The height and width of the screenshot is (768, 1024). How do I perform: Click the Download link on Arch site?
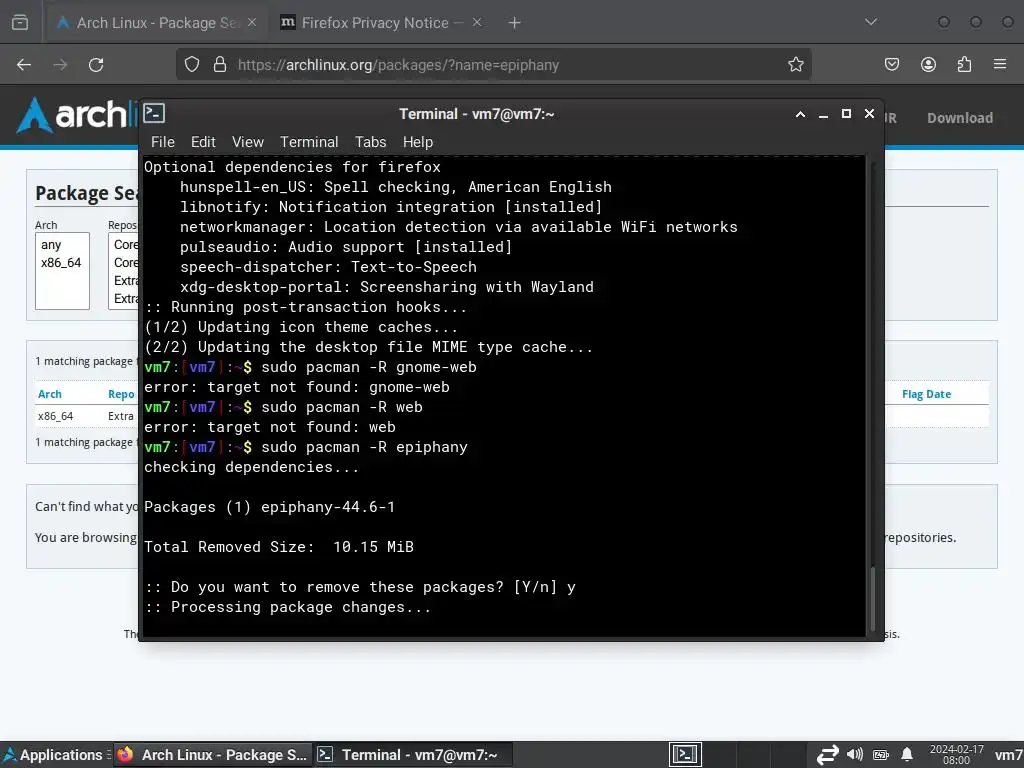960,118
